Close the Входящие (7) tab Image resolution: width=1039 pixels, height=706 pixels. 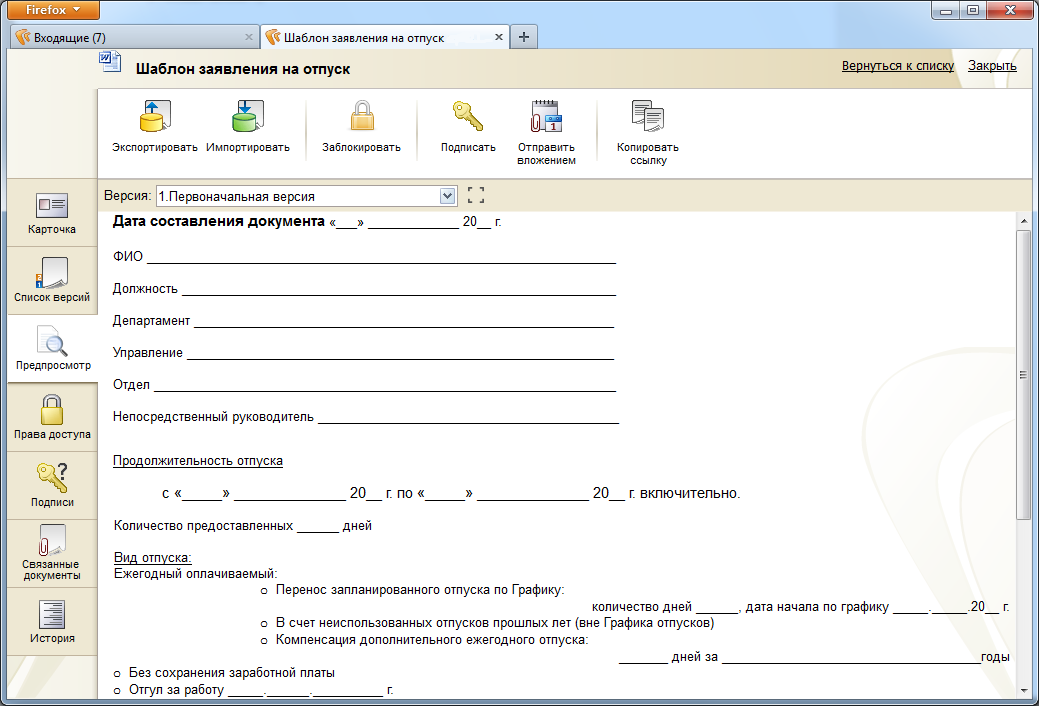coord(248,37)
